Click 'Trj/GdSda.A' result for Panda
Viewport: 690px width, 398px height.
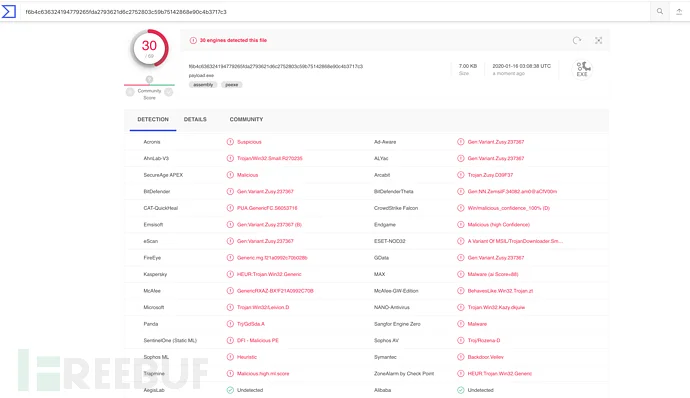tap(251, 324)
